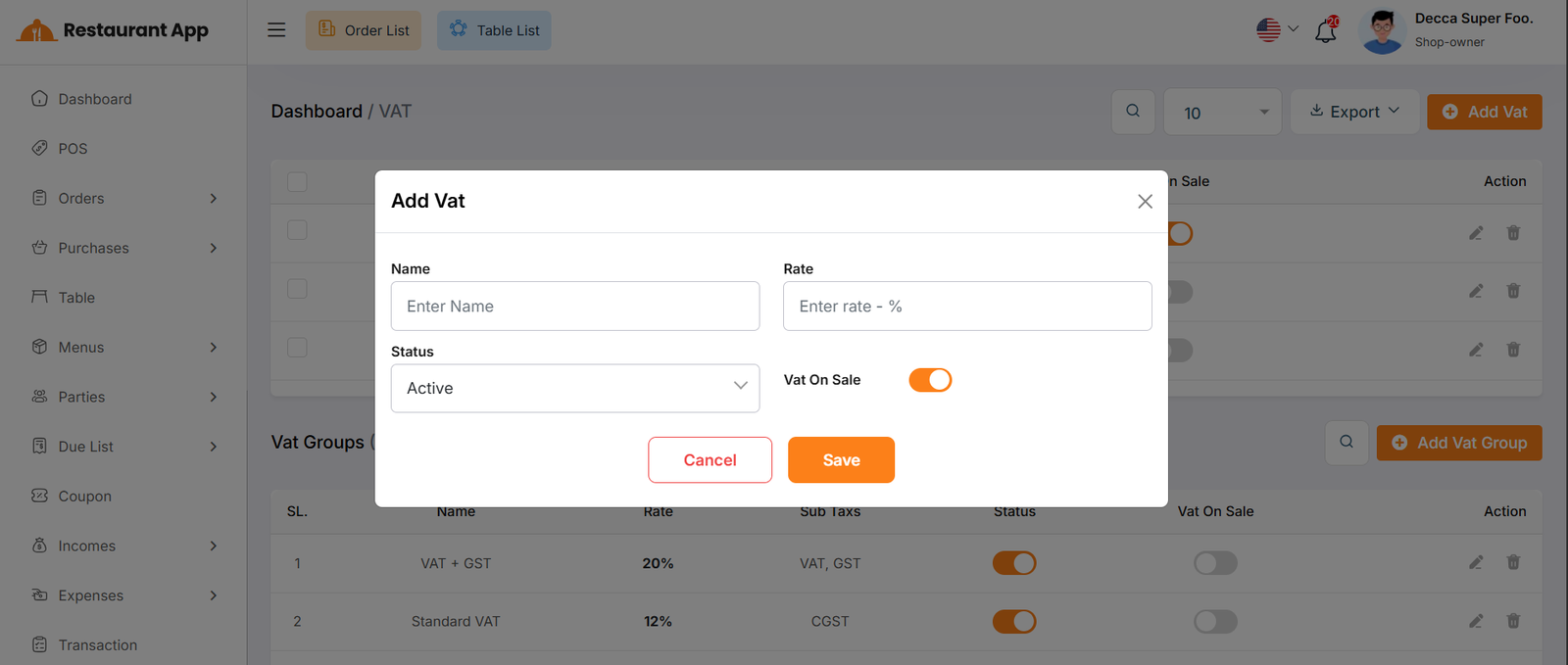Toggle Status switch for VAT + GST
This screenshot has height=665, width=1568.
(x=1014, y=563)
